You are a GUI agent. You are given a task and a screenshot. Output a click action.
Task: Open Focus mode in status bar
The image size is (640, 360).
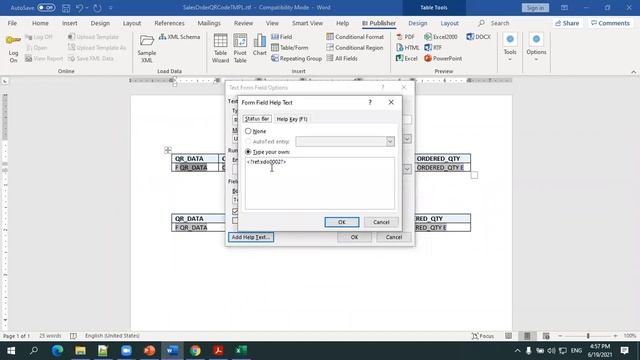tap(482, 336)
